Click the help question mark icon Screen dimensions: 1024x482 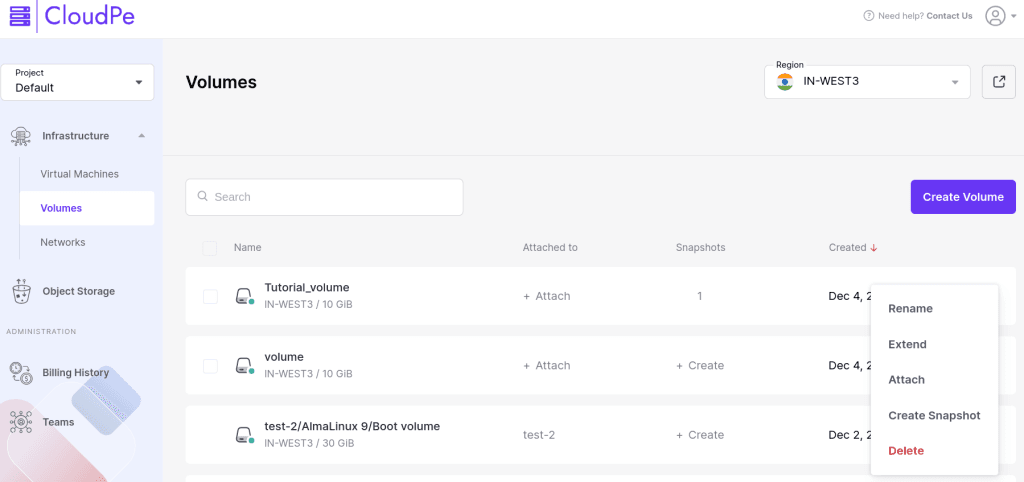click(x=869, y=16)
